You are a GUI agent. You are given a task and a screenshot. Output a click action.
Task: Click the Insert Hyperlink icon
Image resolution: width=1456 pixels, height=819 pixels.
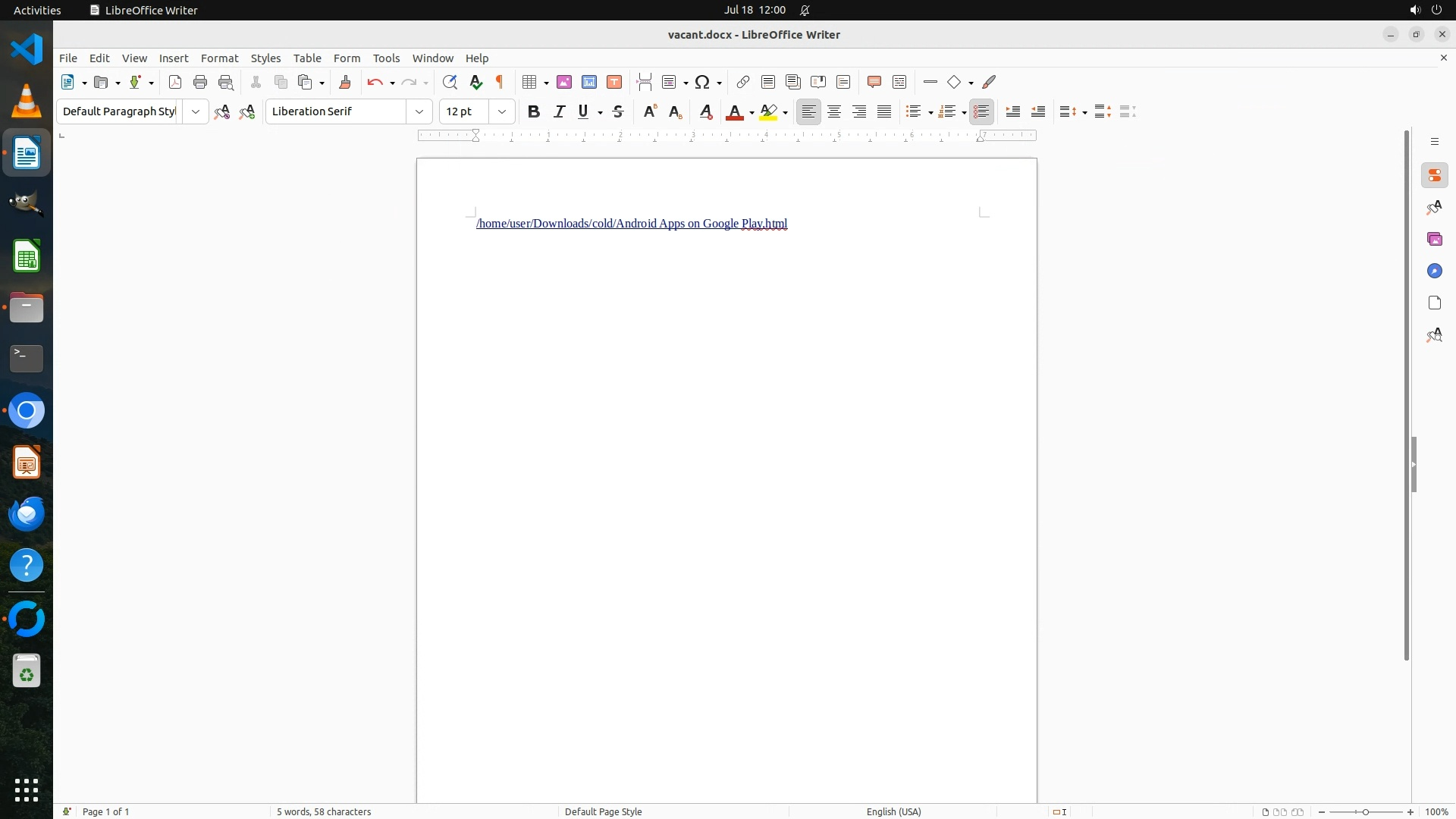(743, 82)
